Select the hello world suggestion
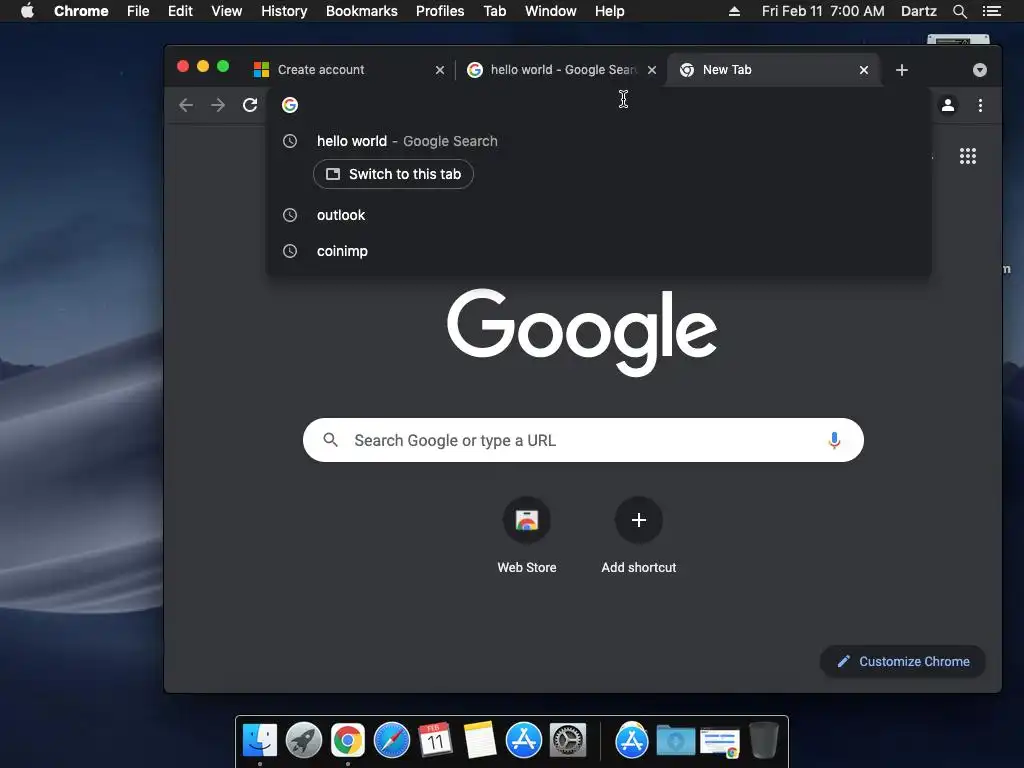The height and width of the screenshot is (768, 1024). (x=598, y=141)
